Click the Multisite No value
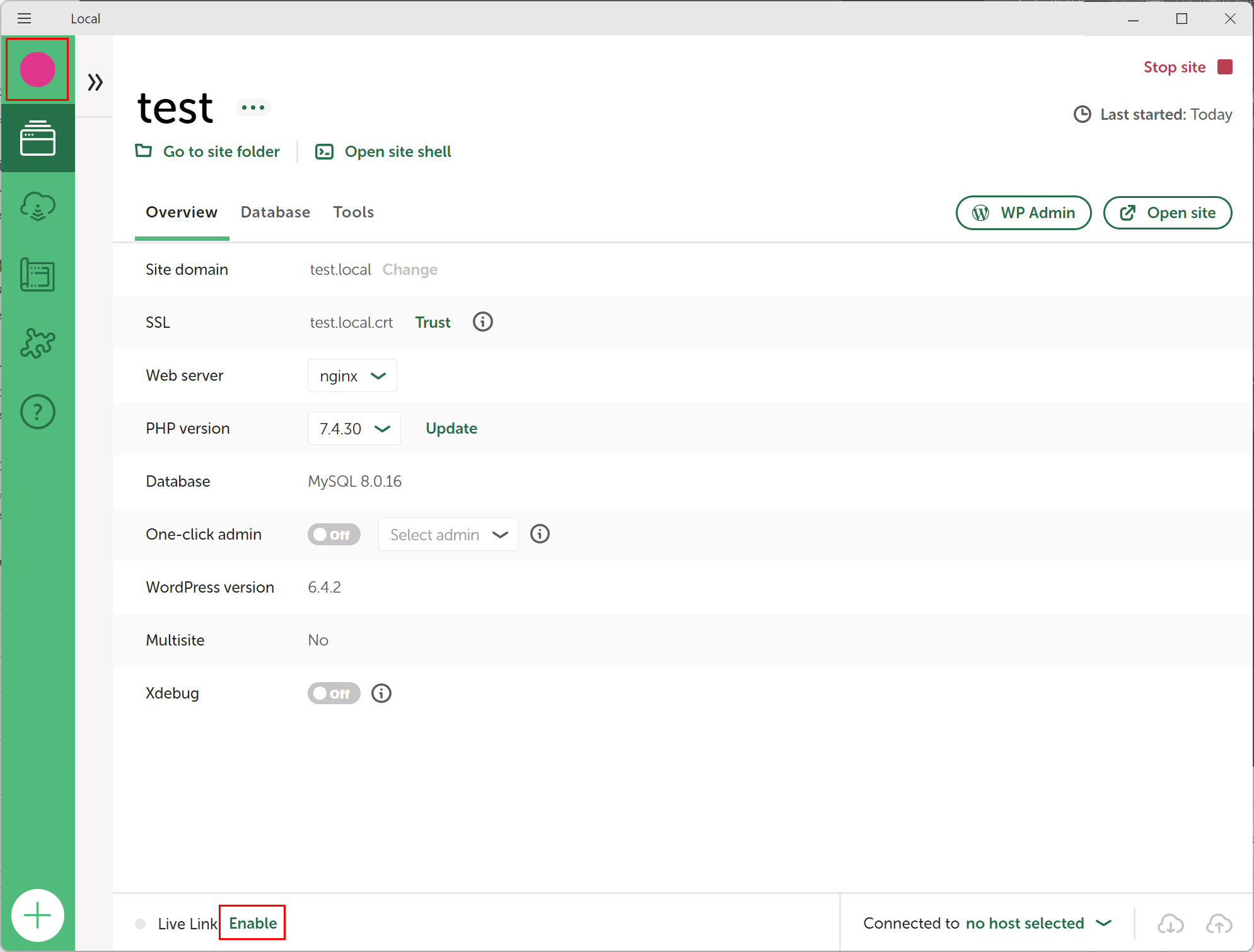1254x952 pixels. [318, 640]
